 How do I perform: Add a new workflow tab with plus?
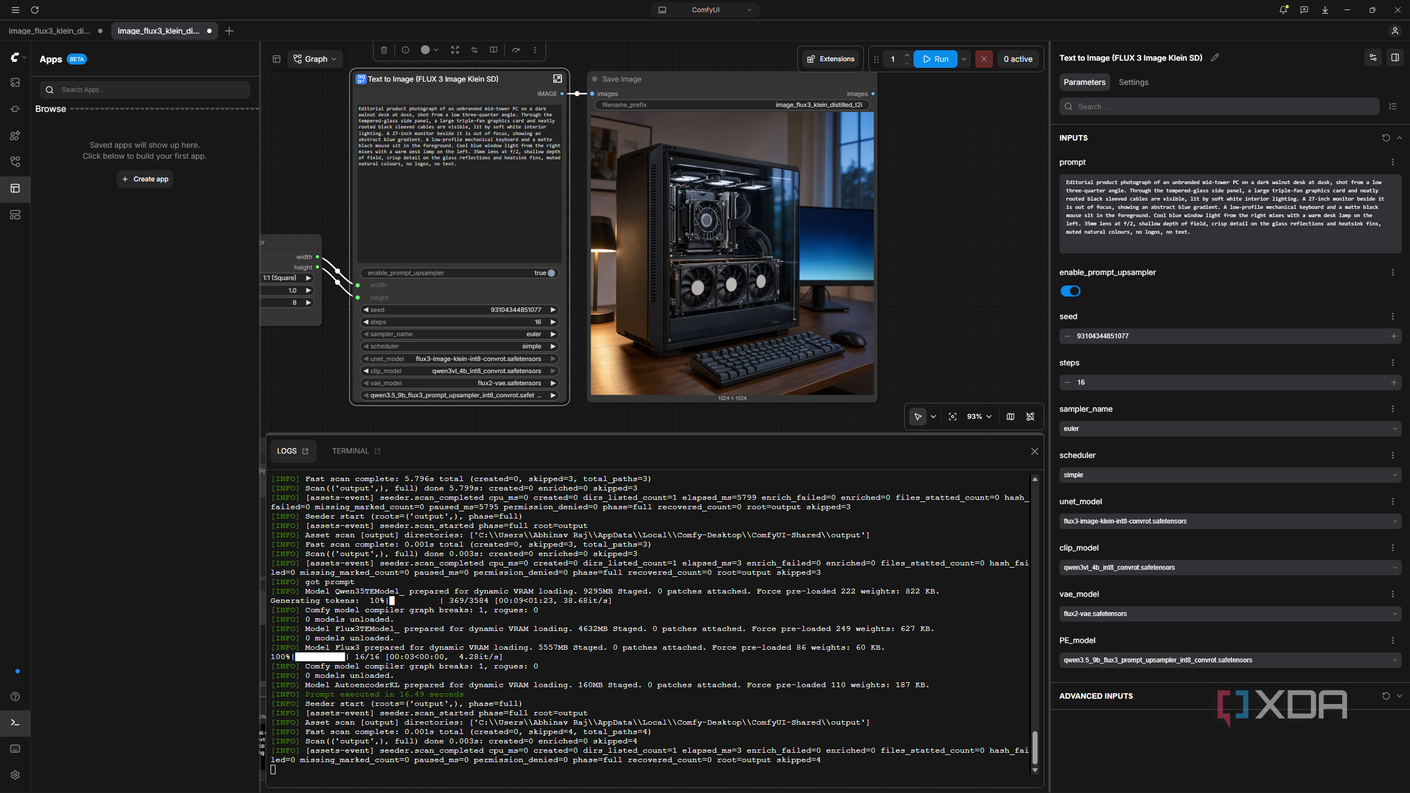point(229,31)
